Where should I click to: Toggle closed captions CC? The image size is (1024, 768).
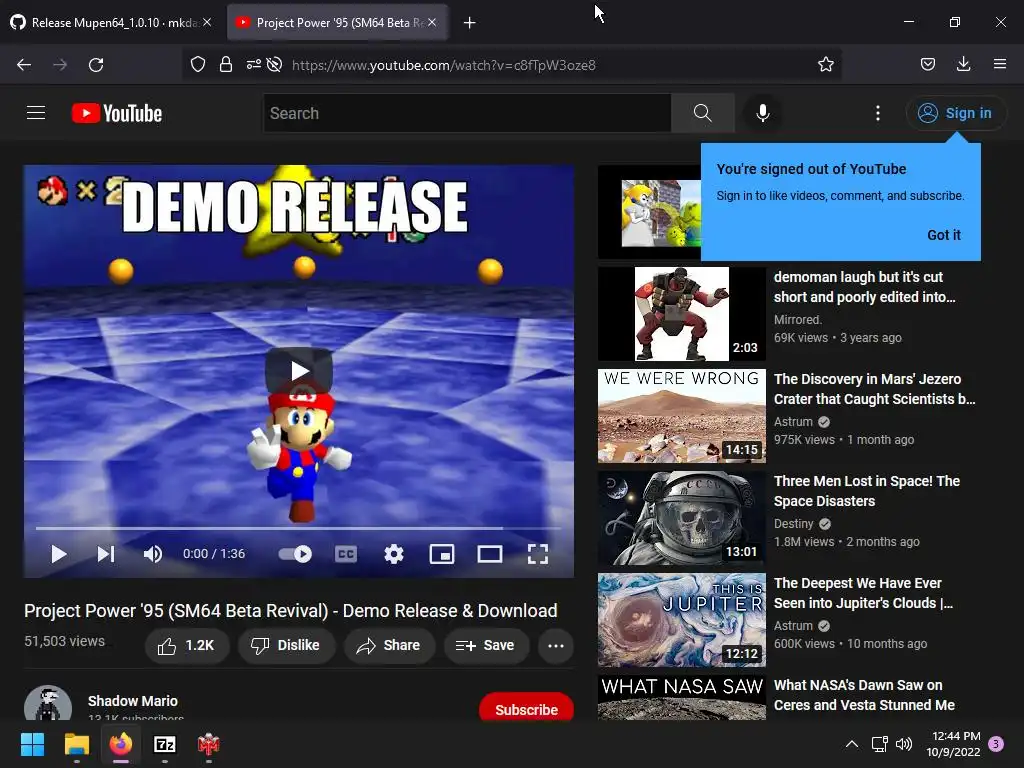click(345, 554)
